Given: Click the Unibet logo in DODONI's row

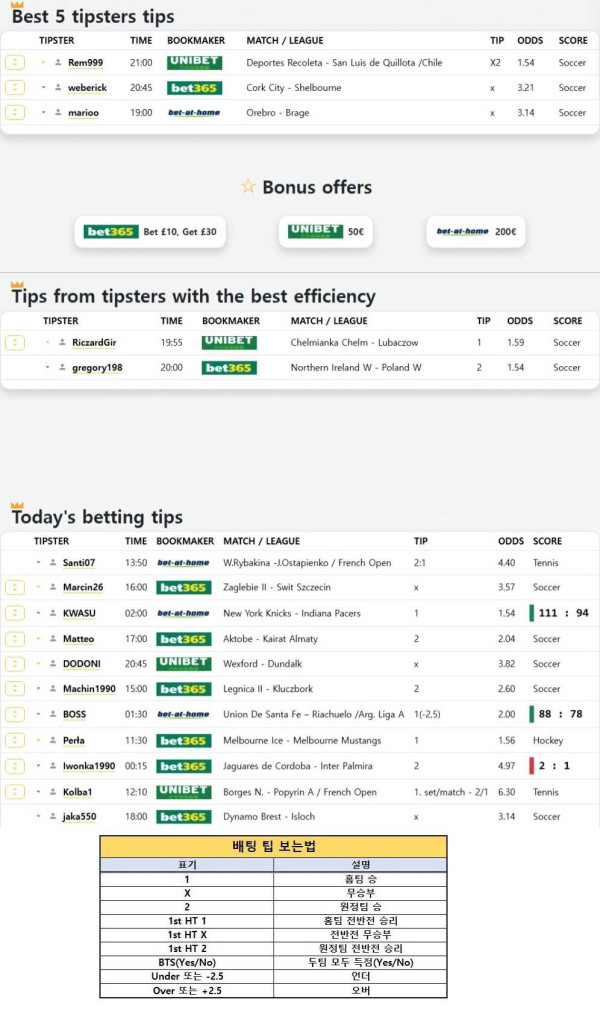Looking at the screenshot, I should click(183, 663).
